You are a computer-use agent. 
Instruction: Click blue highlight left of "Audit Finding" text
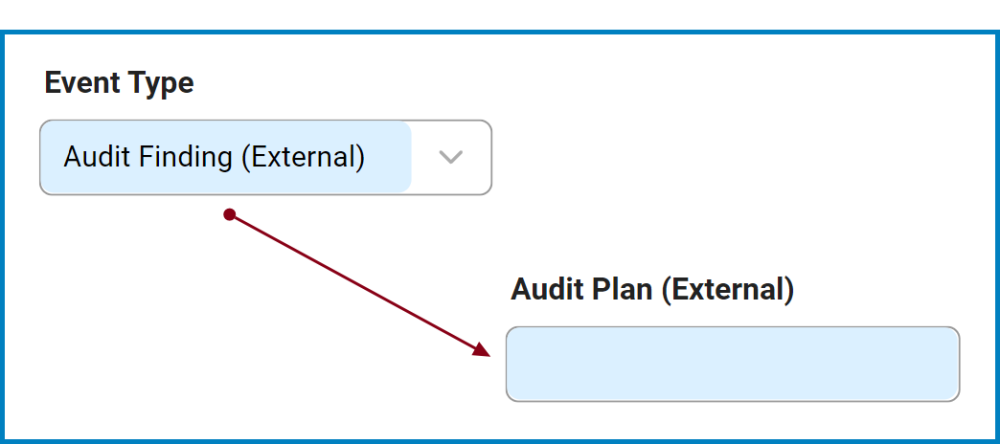click(x=51, y=157)
